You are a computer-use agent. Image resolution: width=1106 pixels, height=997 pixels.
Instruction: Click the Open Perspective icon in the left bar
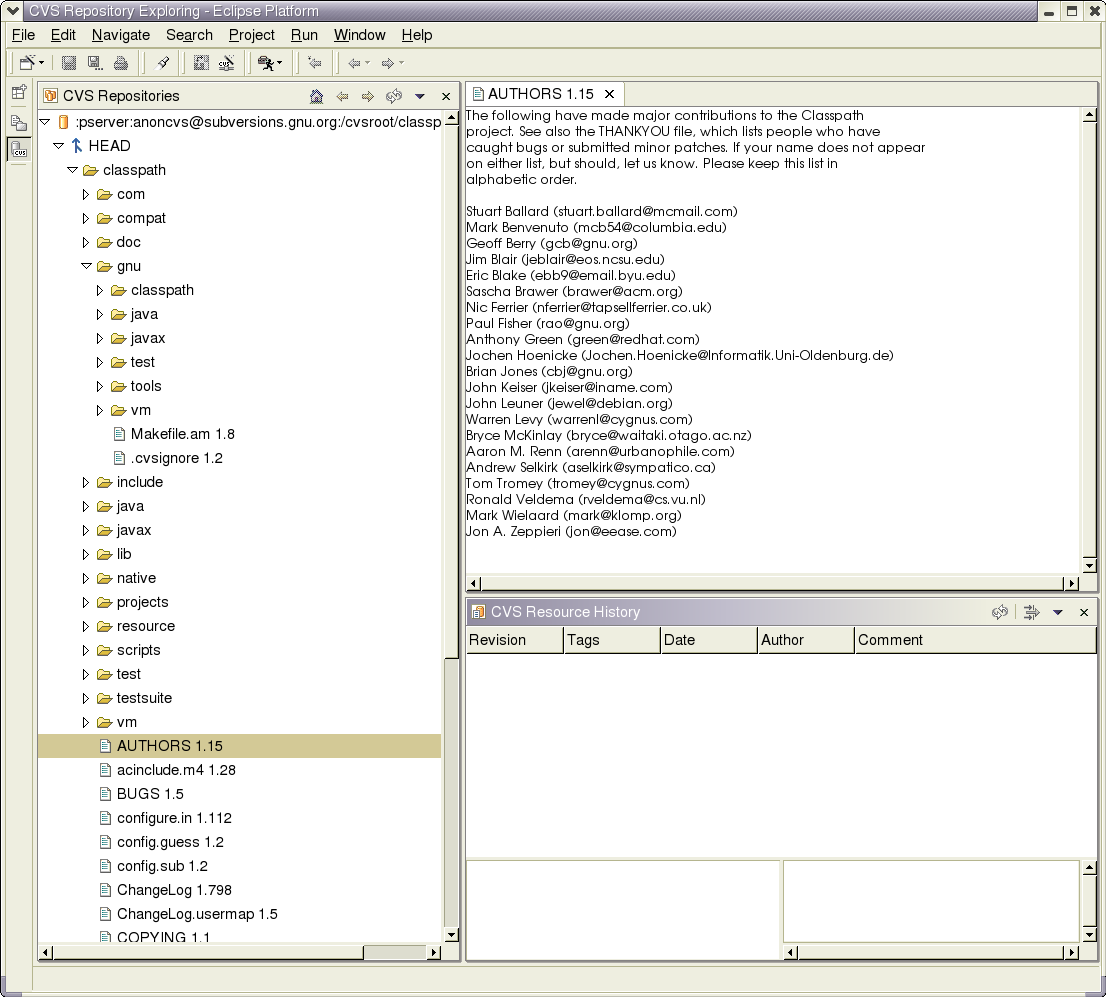point(19,92)
